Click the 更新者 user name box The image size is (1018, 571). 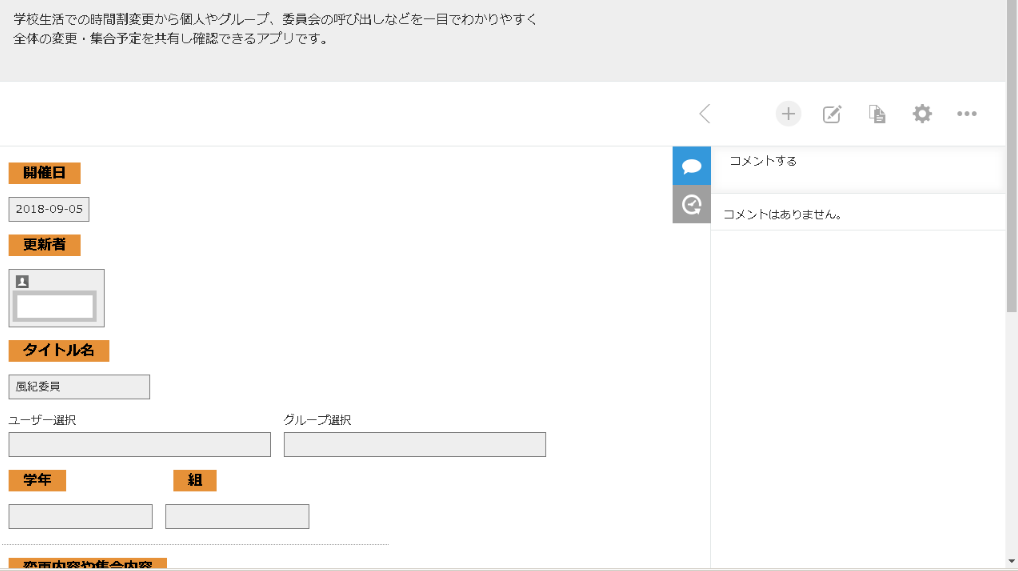point(56,307)
